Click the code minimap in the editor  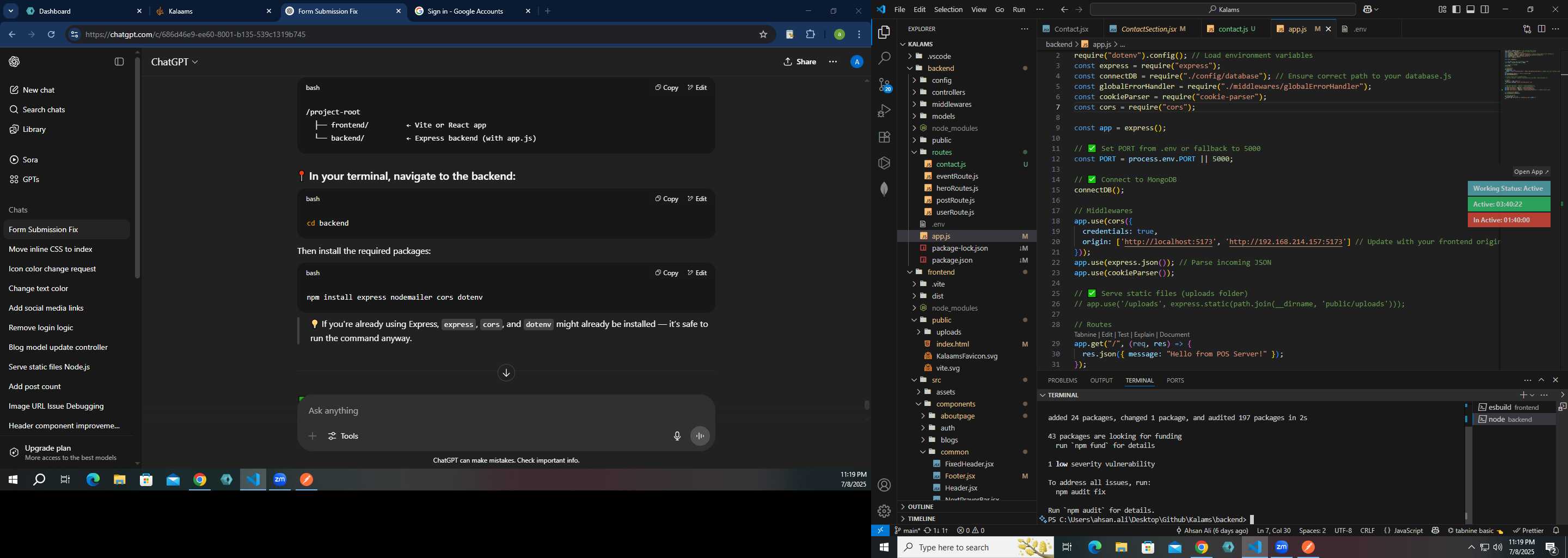(x=1530, y=75)
